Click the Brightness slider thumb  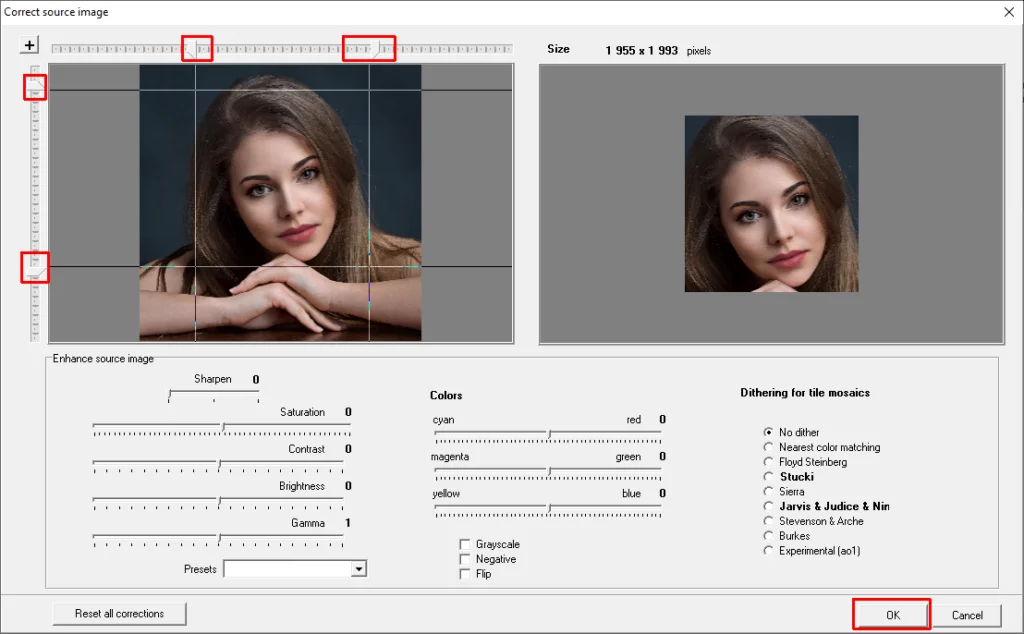[x=219, y=501]
